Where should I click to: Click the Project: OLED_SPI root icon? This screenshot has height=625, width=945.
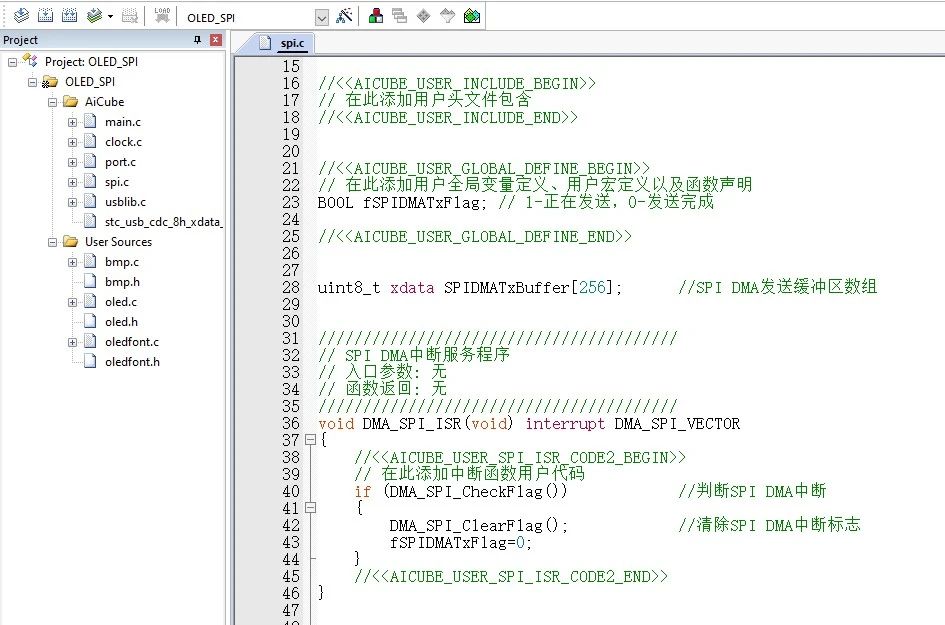coord(30,60)
